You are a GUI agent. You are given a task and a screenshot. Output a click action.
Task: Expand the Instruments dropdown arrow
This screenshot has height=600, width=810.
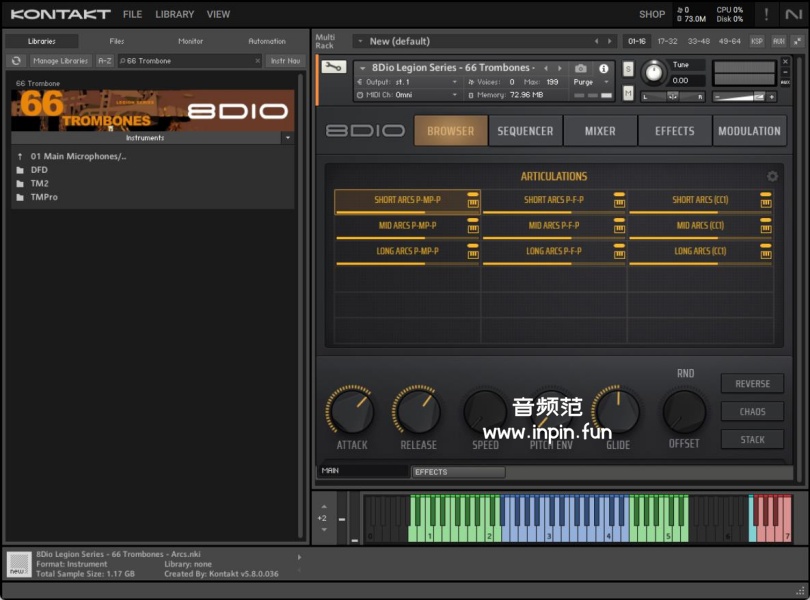point(288,138)
